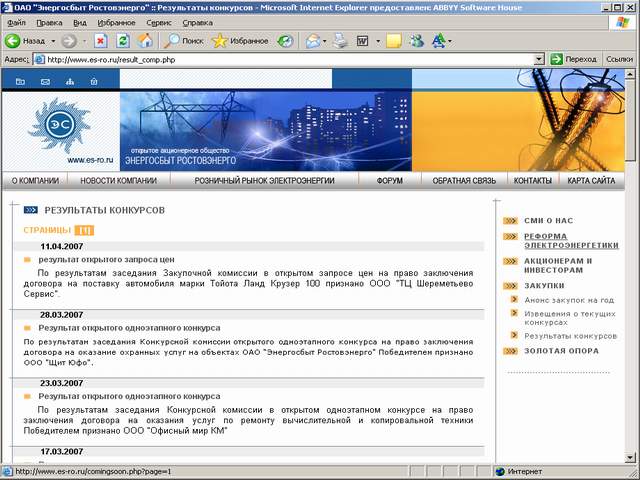Click Internet zone globe icon in status bar

coord(500,472)
